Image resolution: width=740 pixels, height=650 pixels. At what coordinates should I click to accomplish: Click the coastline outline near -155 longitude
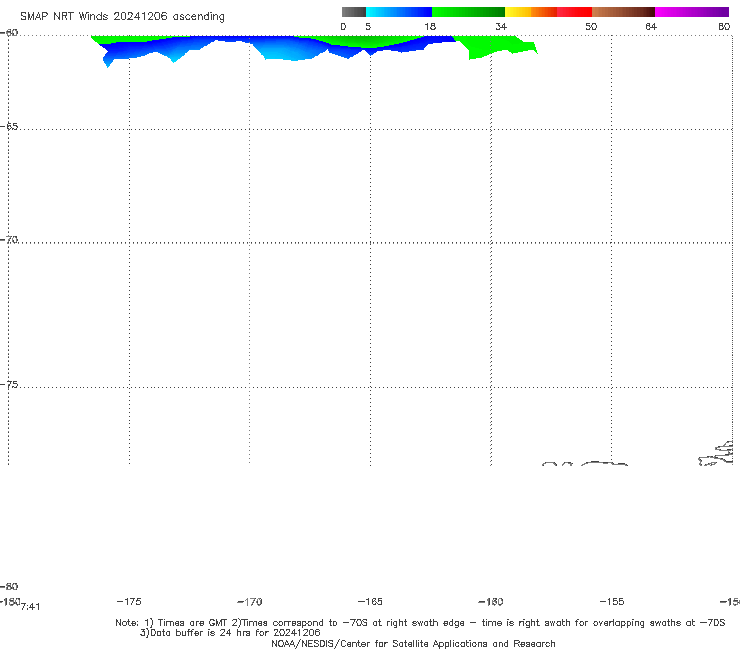[604, 464]
